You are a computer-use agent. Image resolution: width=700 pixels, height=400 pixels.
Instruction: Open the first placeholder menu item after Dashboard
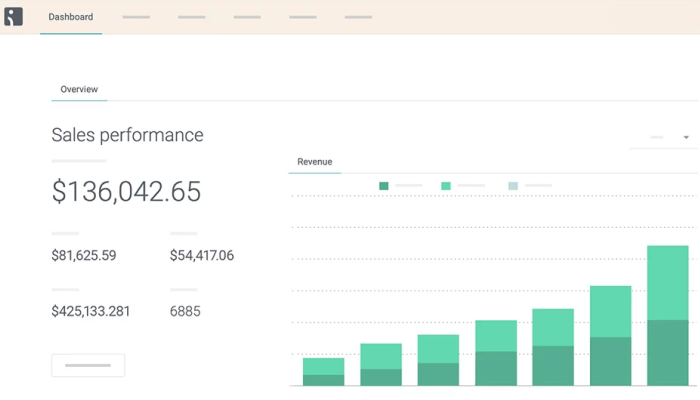[x=136, y=17]
